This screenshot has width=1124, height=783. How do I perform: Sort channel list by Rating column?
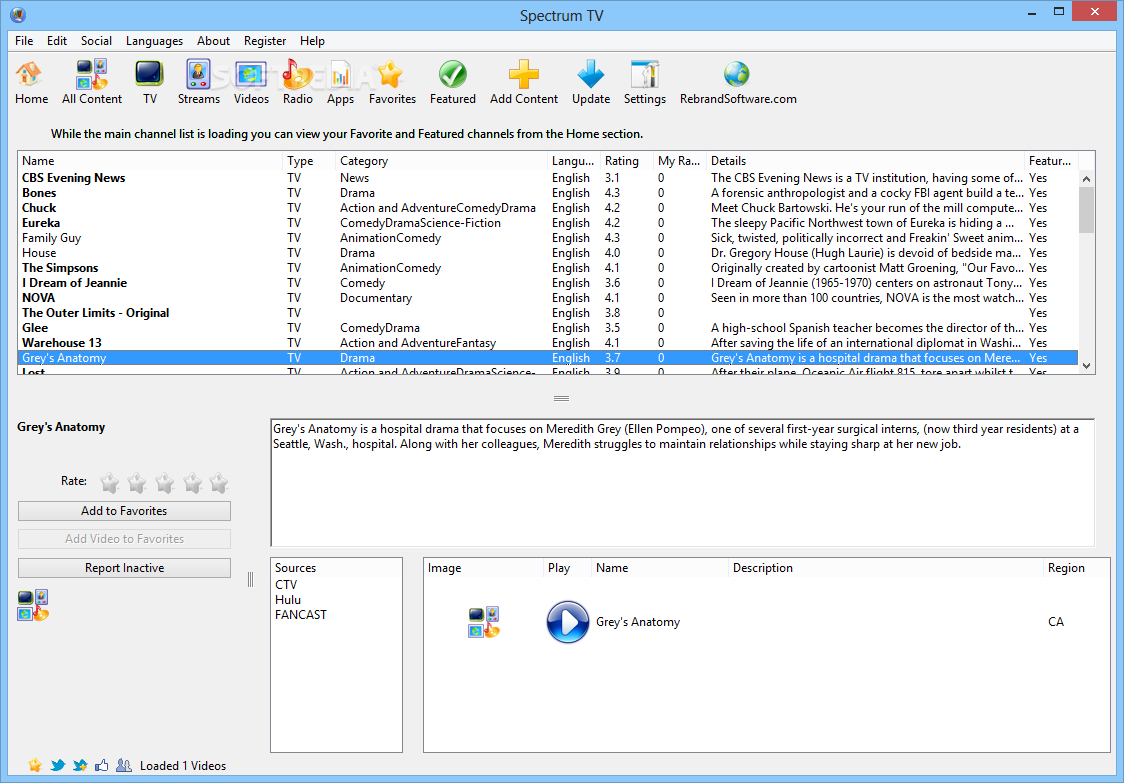(x=627, y=161)
